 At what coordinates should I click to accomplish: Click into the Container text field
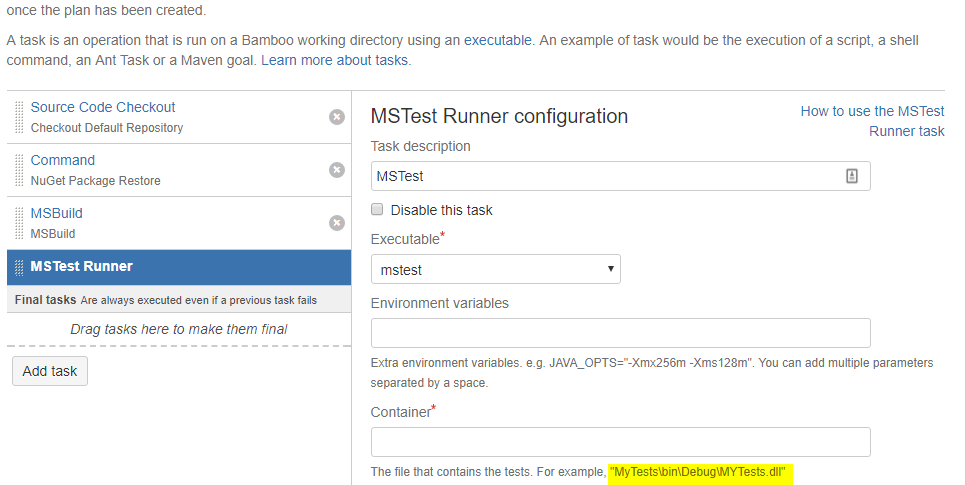pyautogui.click(x=620, y=442)
